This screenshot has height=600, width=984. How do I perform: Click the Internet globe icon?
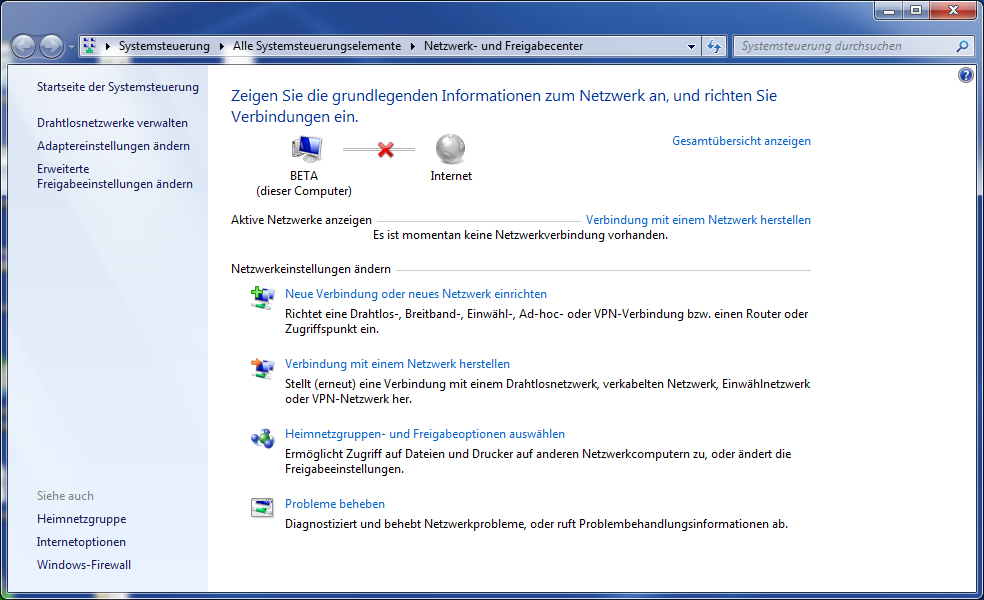coord(450,149)
